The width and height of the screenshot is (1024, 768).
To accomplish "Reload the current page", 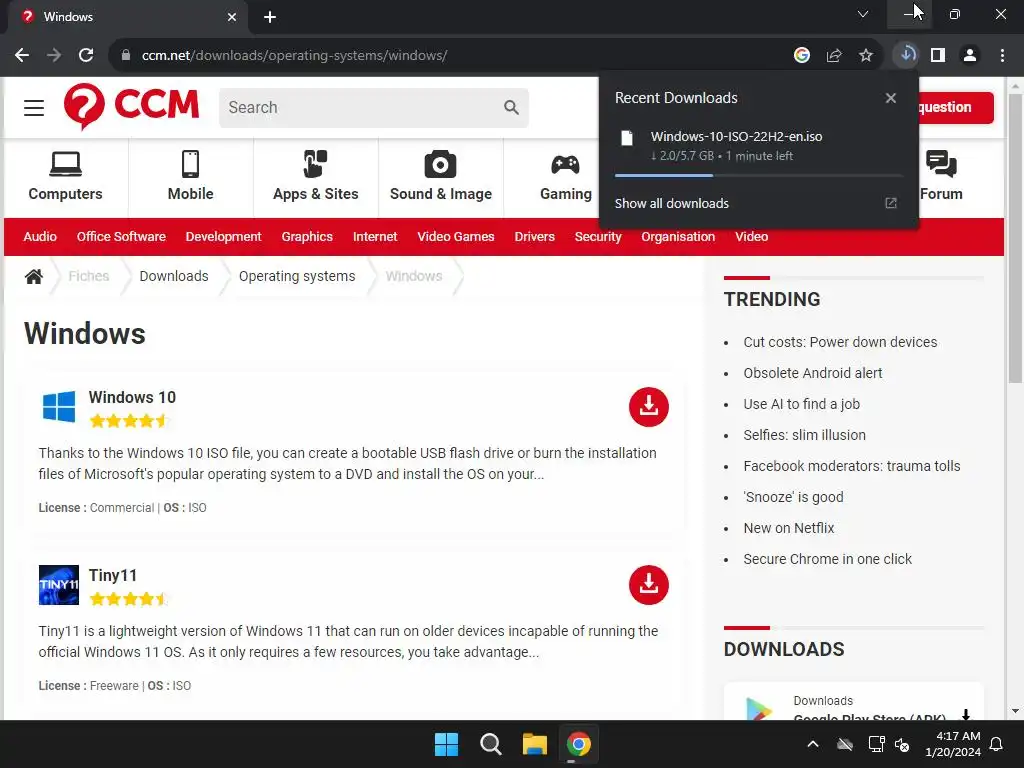I will 86,56.
